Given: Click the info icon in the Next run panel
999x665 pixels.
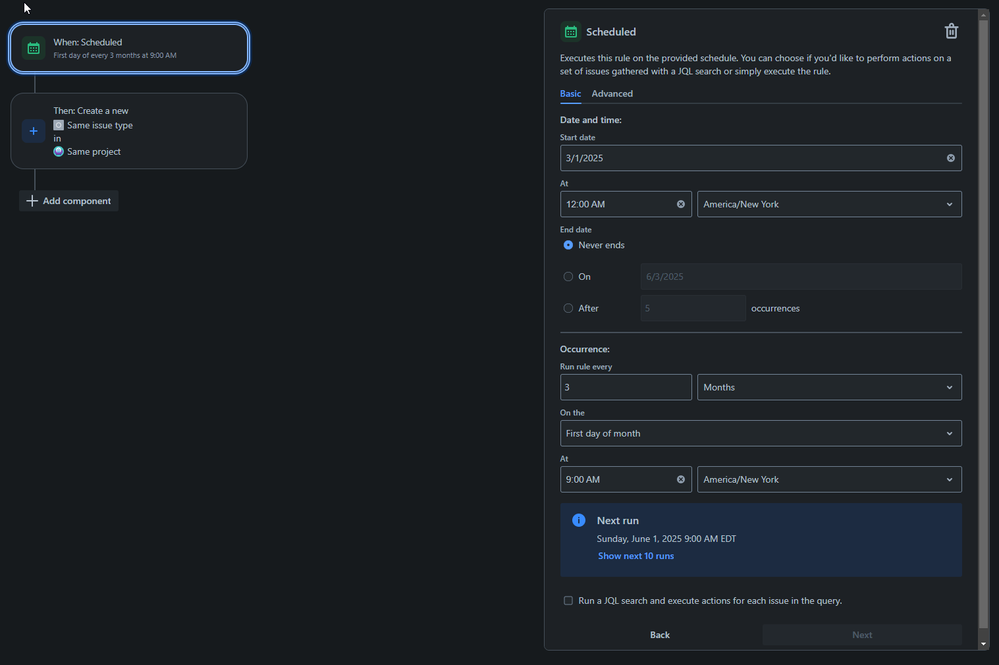Looking at the screenshot, I should click(x=578, y=520).
